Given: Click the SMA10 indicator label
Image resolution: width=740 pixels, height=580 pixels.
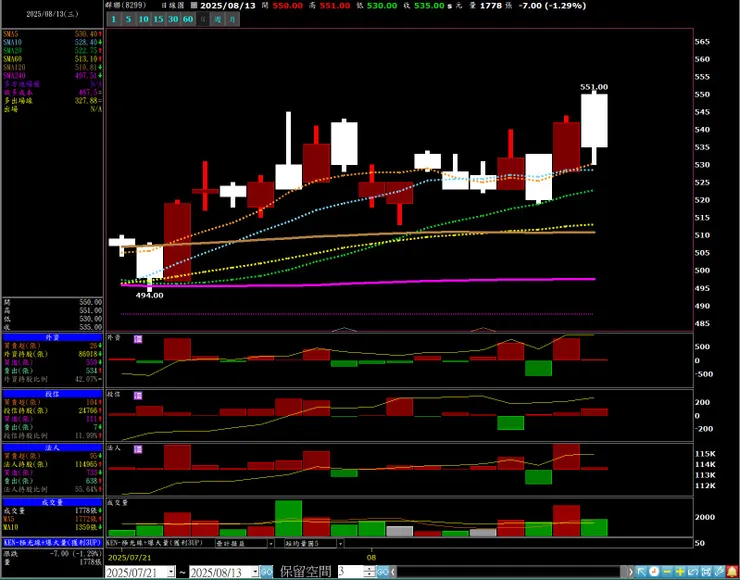Looking at the screenshot, I should [12, 42].
